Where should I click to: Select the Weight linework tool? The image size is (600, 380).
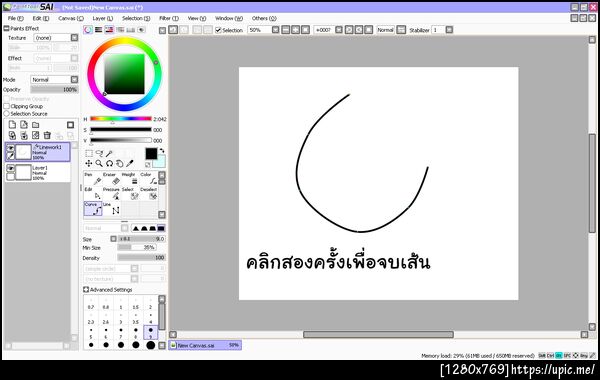point(130,179)
